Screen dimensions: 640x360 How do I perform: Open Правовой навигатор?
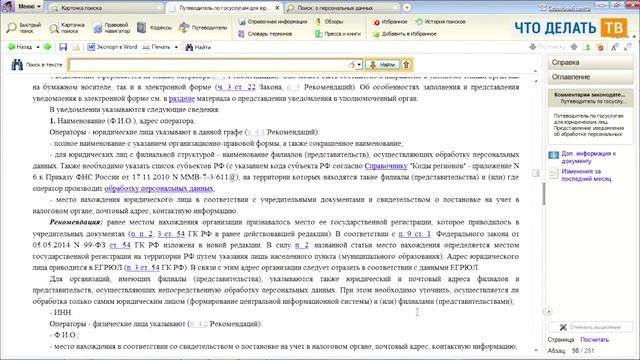point(111,28)
